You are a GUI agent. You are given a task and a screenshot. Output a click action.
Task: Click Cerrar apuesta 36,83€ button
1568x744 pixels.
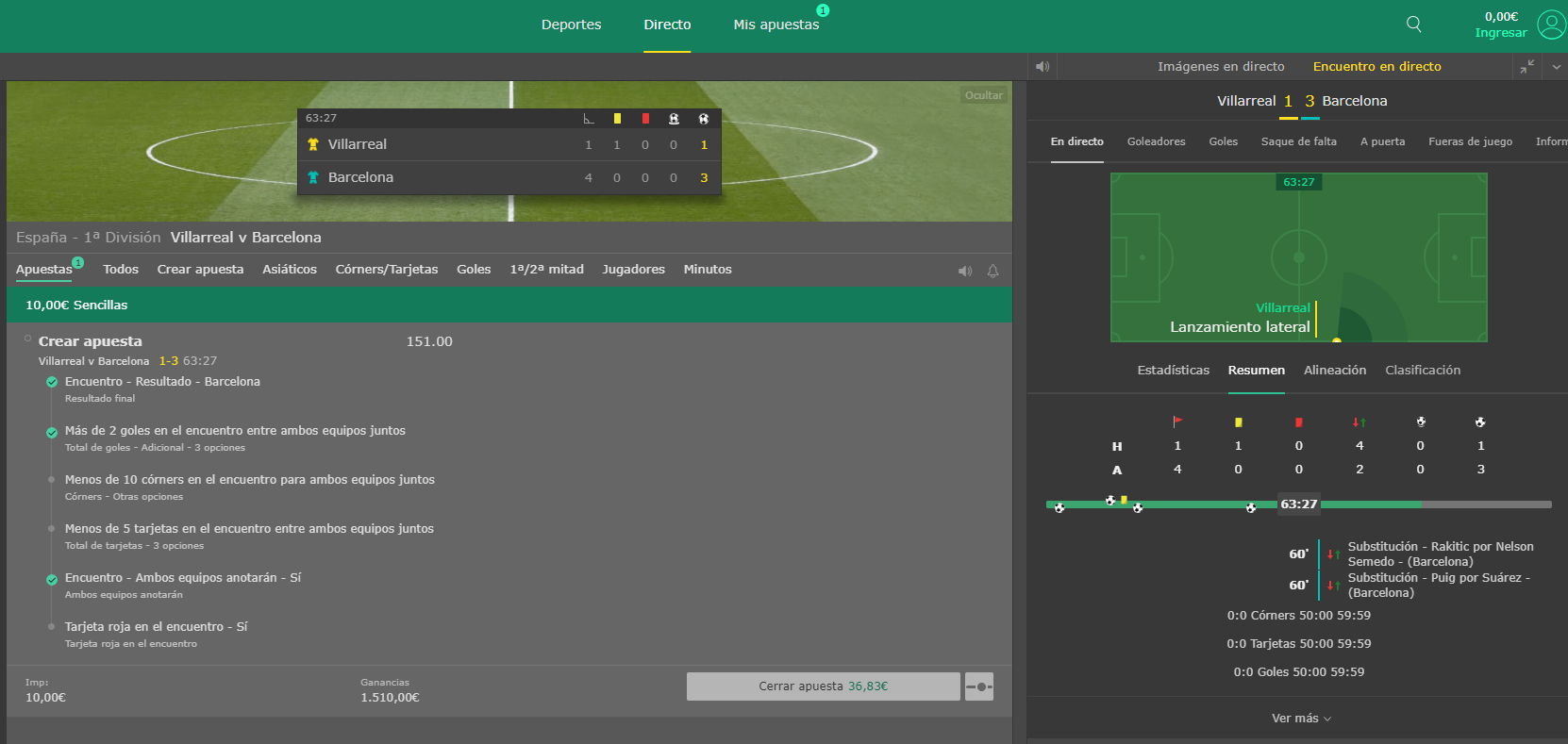[824, 686]
